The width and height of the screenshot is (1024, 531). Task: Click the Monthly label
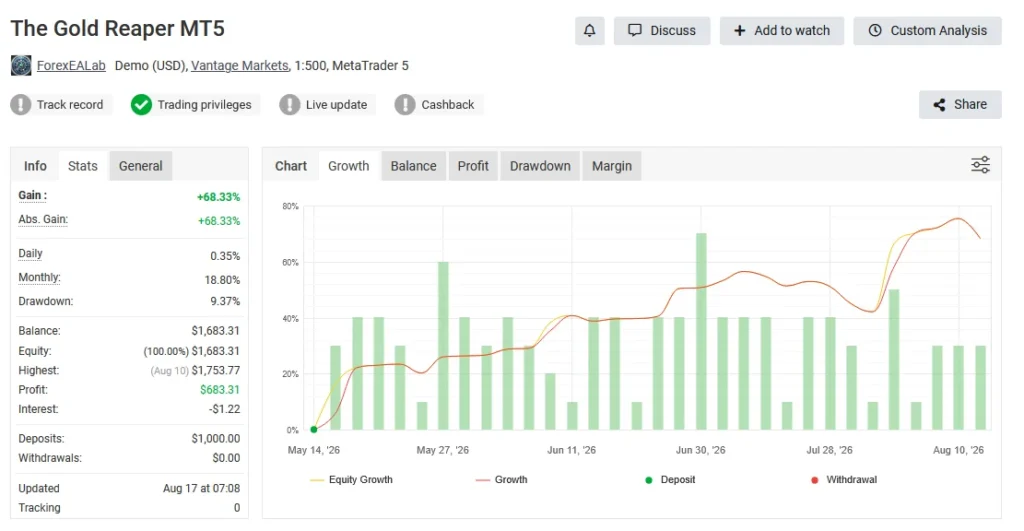click(x=39, y=278)
